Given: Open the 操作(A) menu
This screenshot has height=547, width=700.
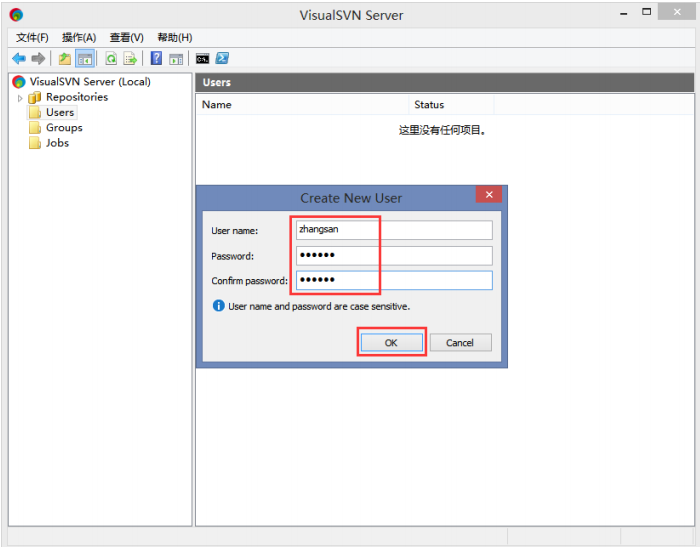Looking at the screenshot, I should 79,38.
